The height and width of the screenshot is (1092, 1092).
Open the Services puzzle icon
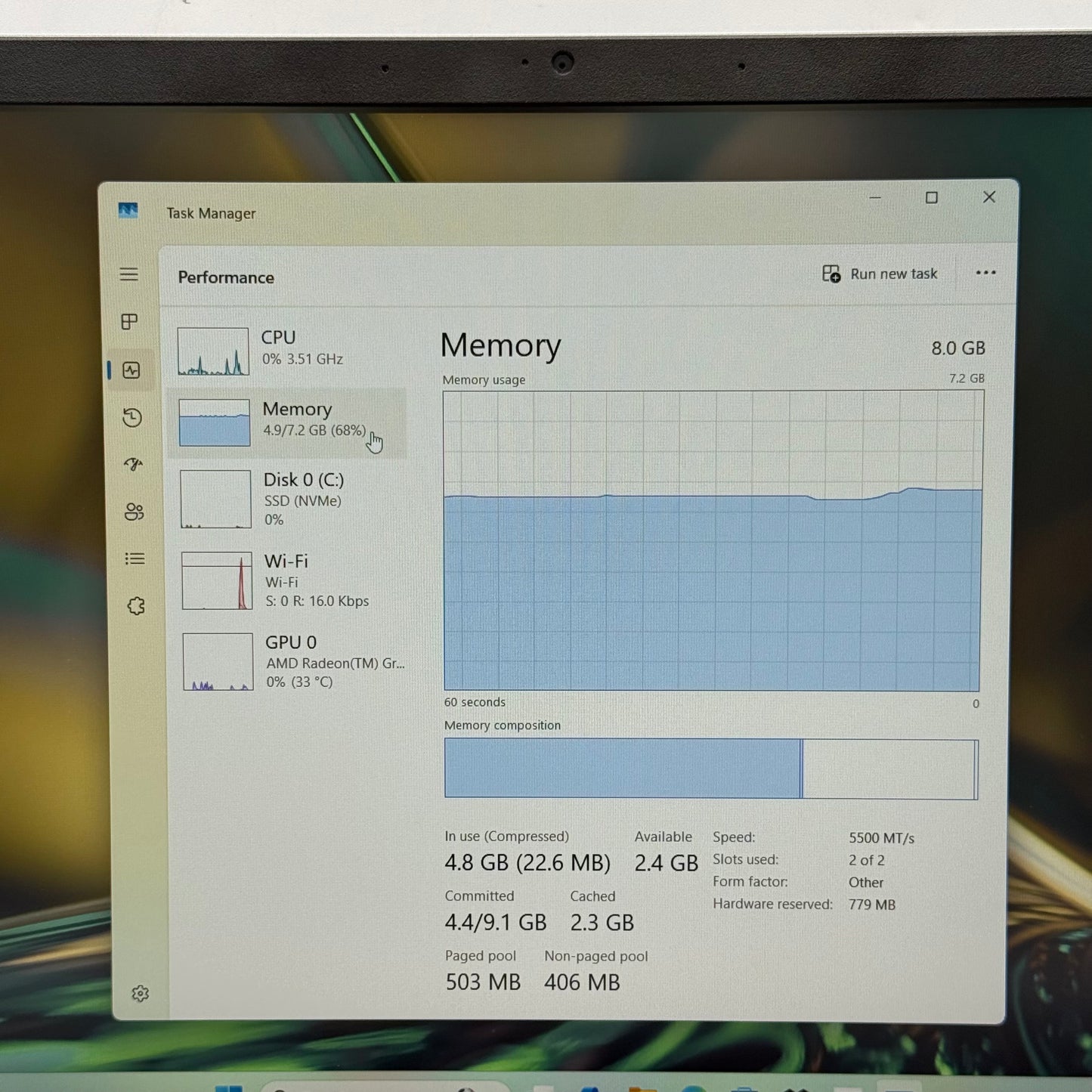(x=136, y=606)
